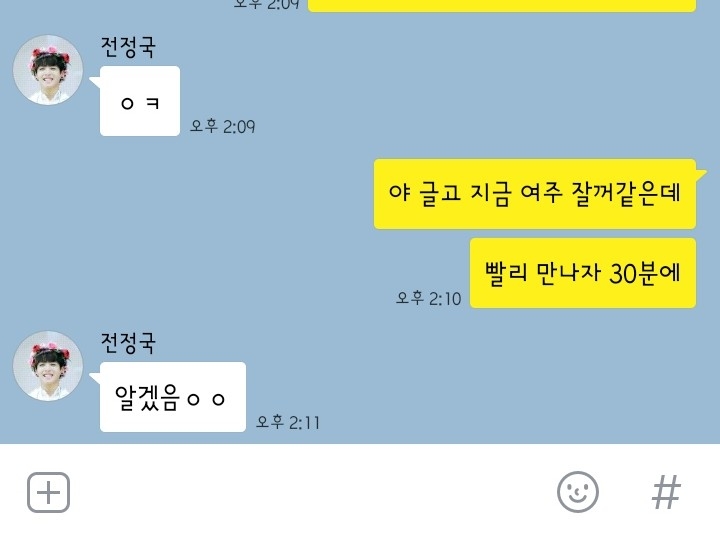Select the yellow 야 글고 지금 여주 잘꺼같은데 bubble

(x=535, y=194)
